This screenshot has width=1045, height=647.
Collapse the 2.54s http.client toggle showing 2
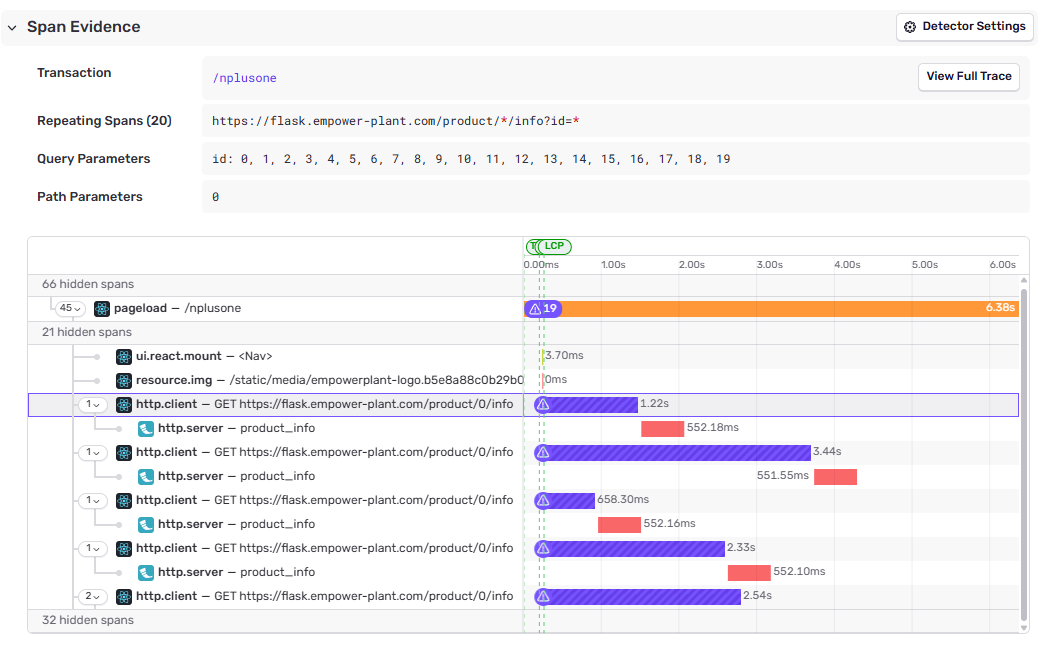point(93,596)
